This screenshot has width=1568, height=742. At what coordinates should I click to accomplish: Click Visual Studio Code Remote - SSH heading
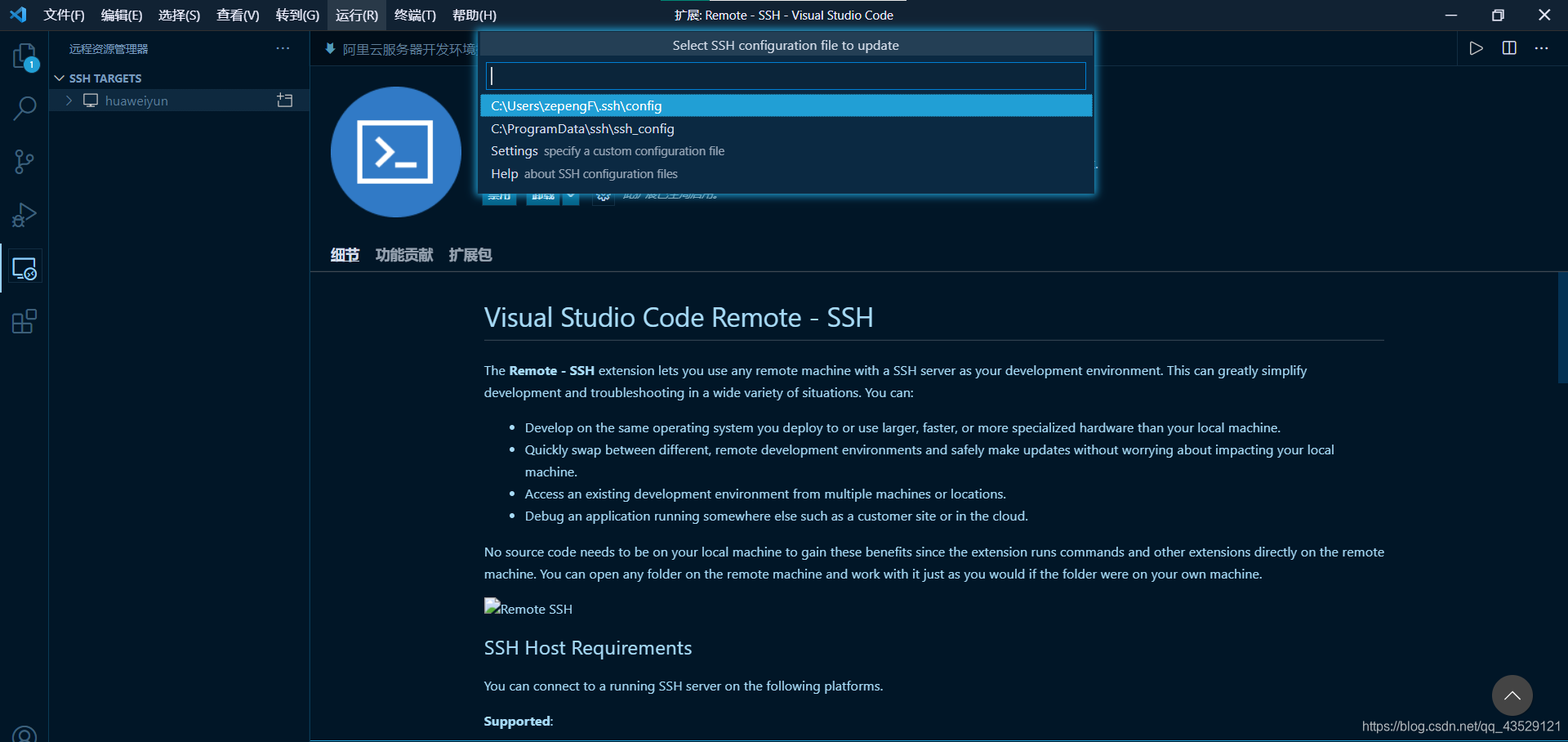click(679, 317)
